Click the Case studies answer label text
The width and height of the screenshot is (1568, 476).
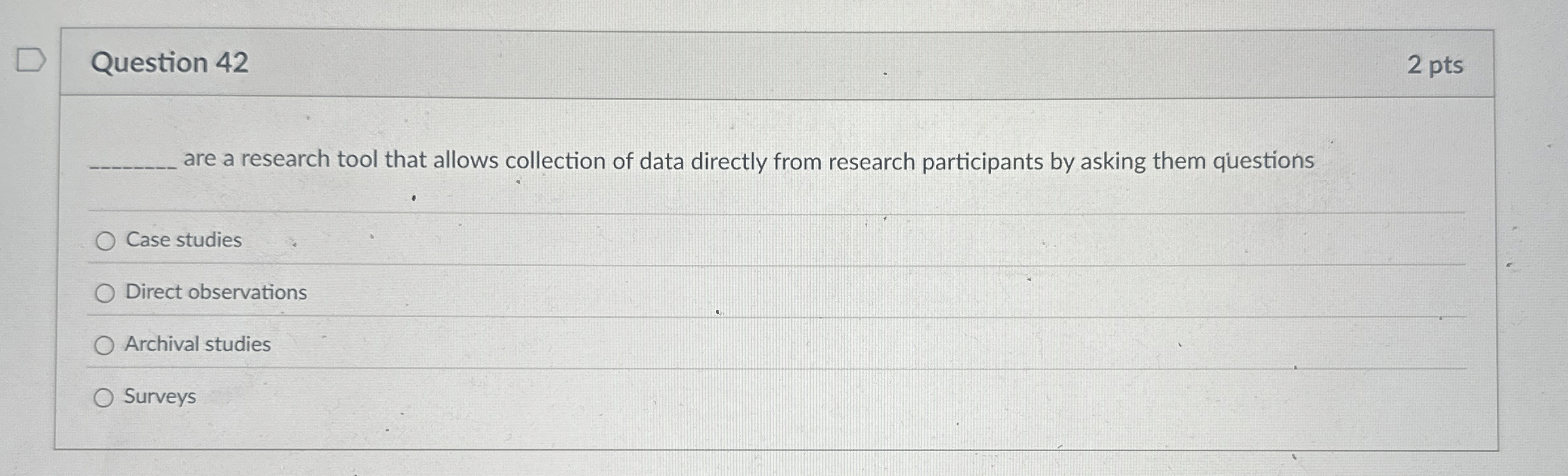tap(183, 240)
